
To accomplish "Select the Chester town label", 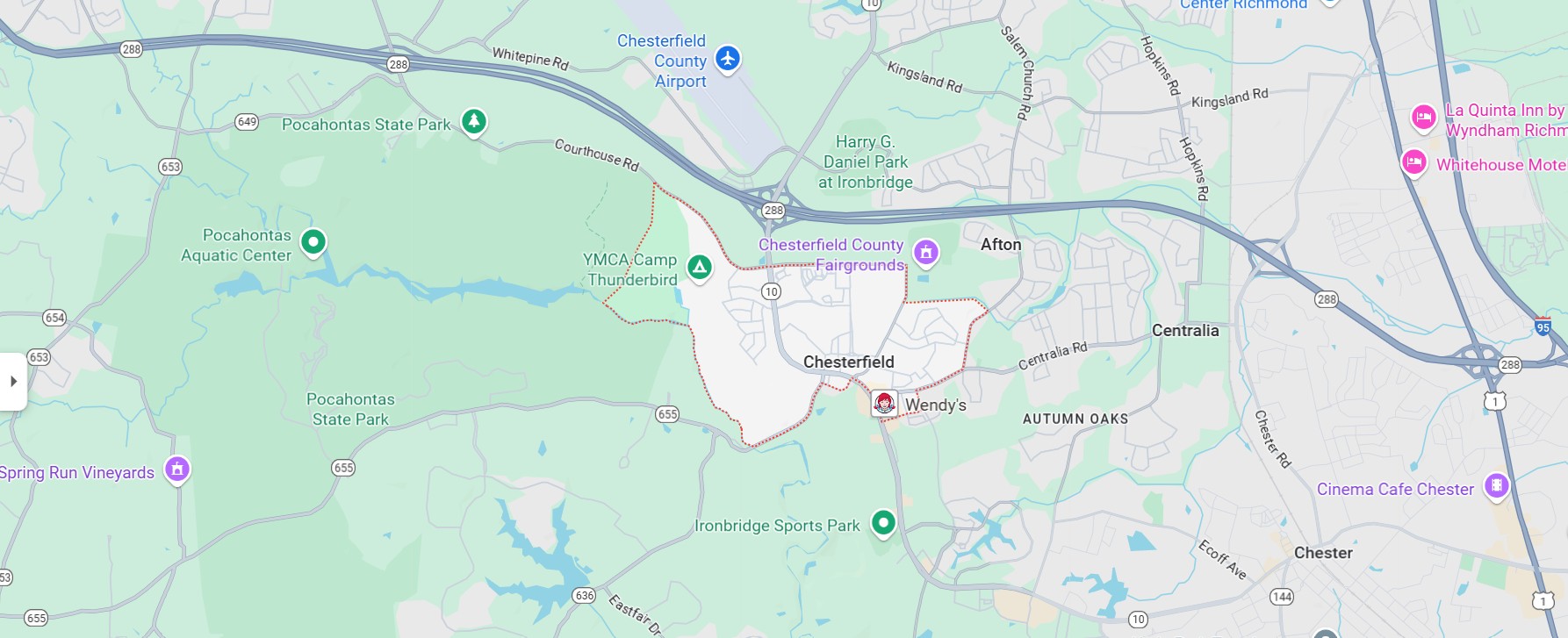I will 1323,553.
